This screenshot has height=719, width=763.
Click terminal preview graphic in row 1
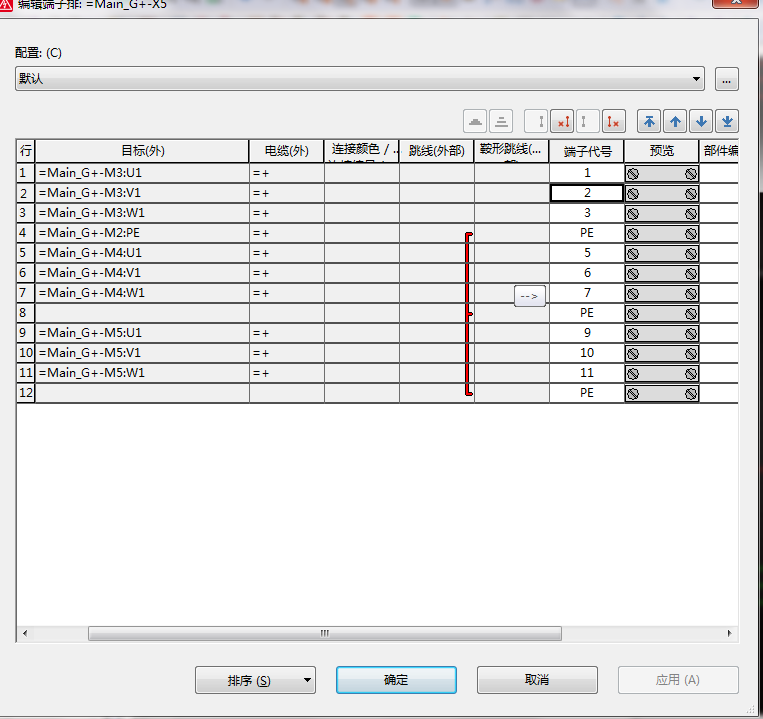coord(662,174)
